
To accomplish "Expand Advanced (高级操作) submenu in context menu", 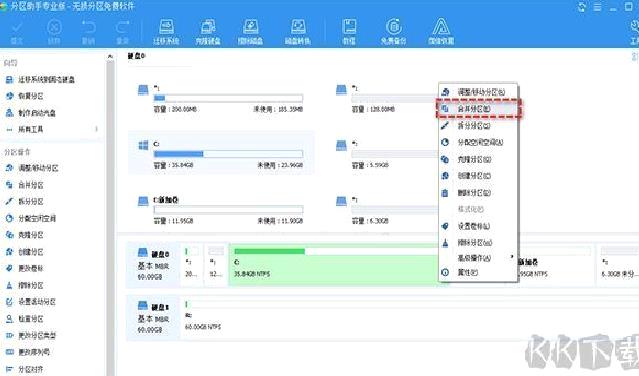I will tap(478, 258).
